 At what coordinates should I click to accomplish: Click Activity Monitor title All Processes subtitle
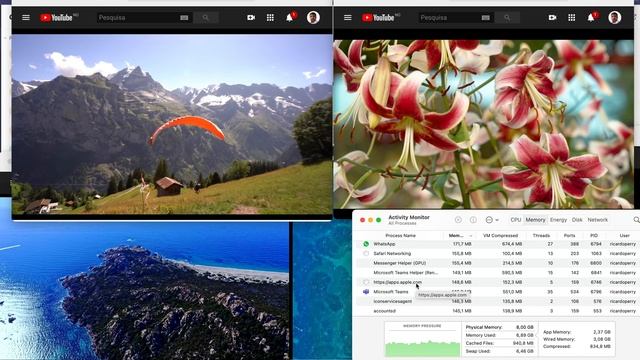coord(403,224)
